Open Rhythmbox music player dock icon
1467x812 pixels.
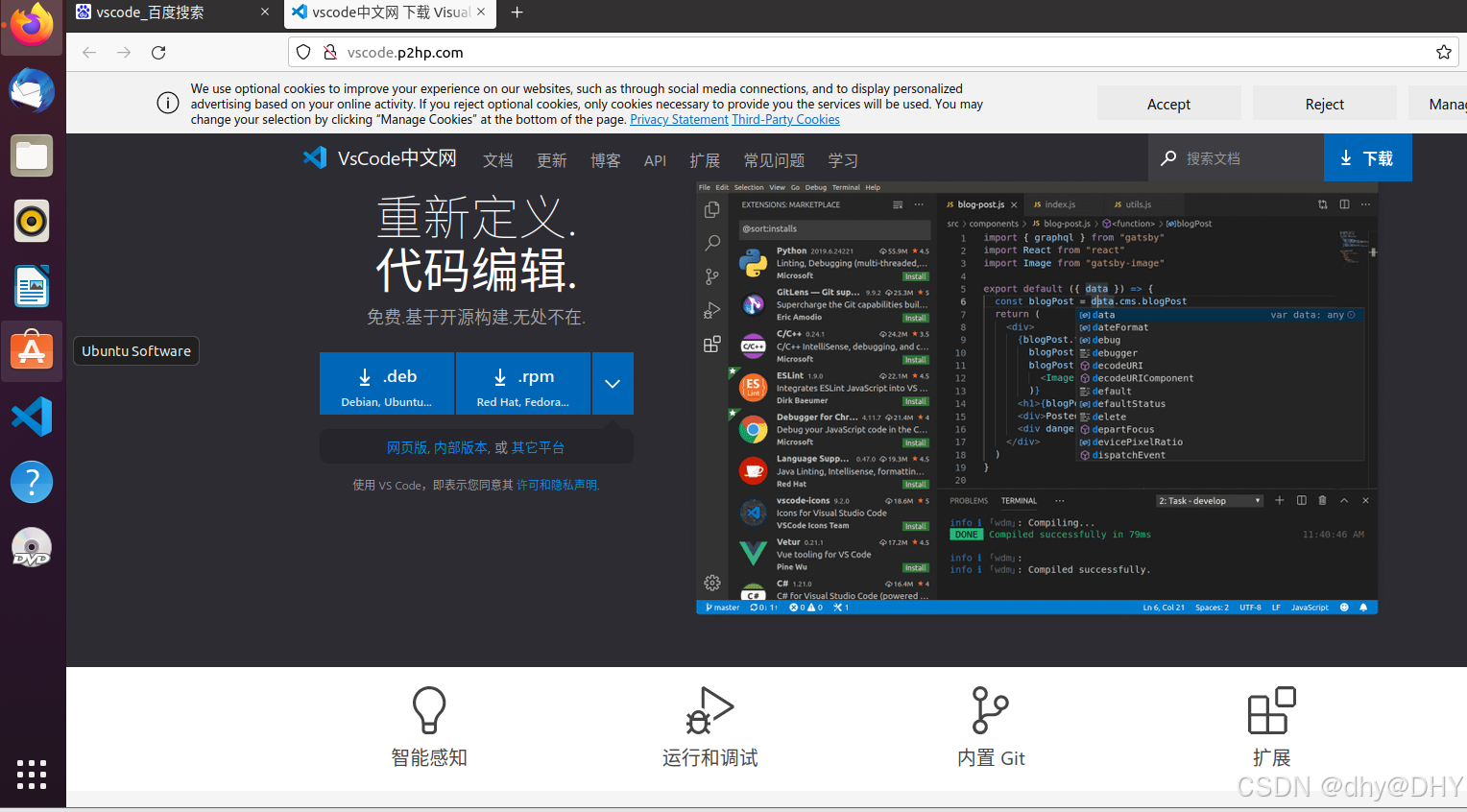point(32,221)
